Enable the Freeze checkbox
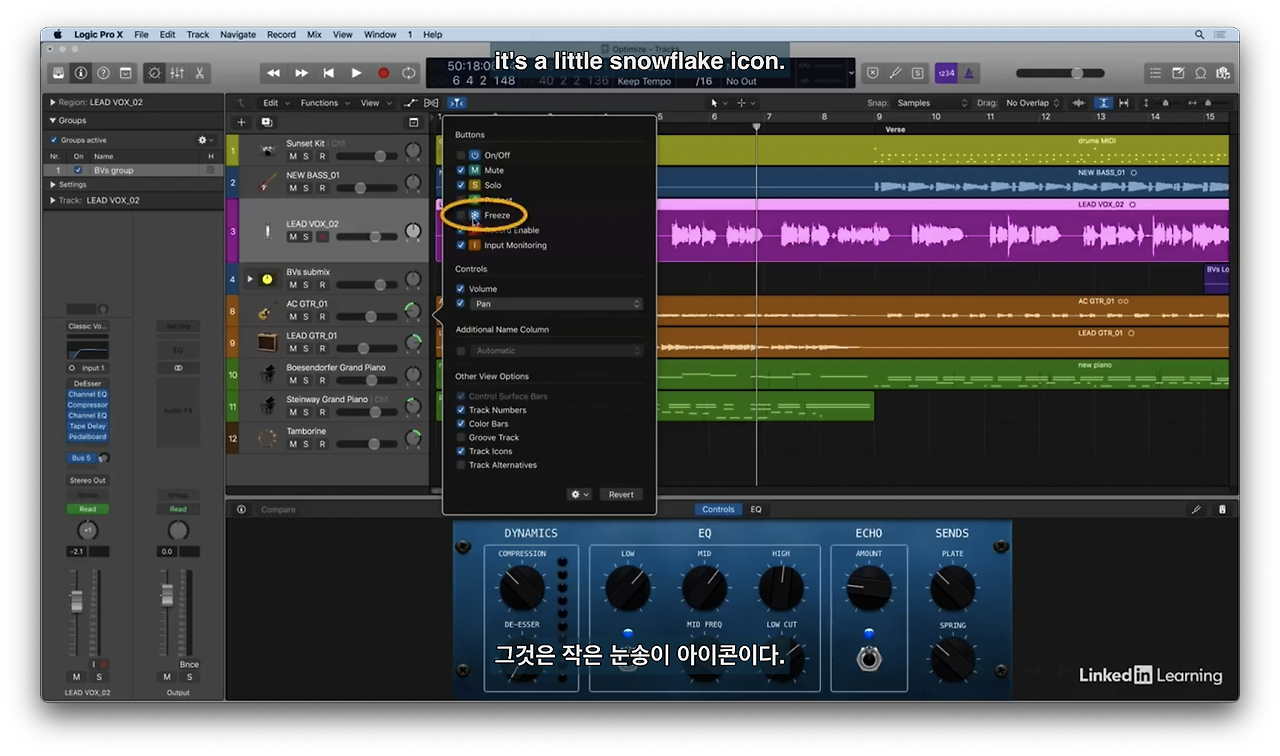The image size is (1280, 756). [x=461, y=215]
